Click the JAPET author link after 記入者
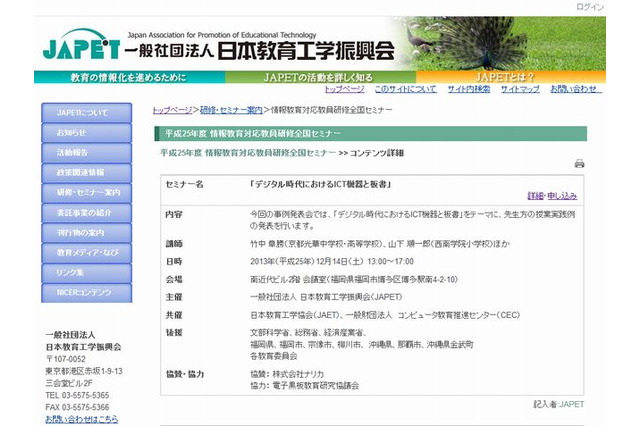Image resolution: width=640 pixels, height=426 pixels. 571,404
